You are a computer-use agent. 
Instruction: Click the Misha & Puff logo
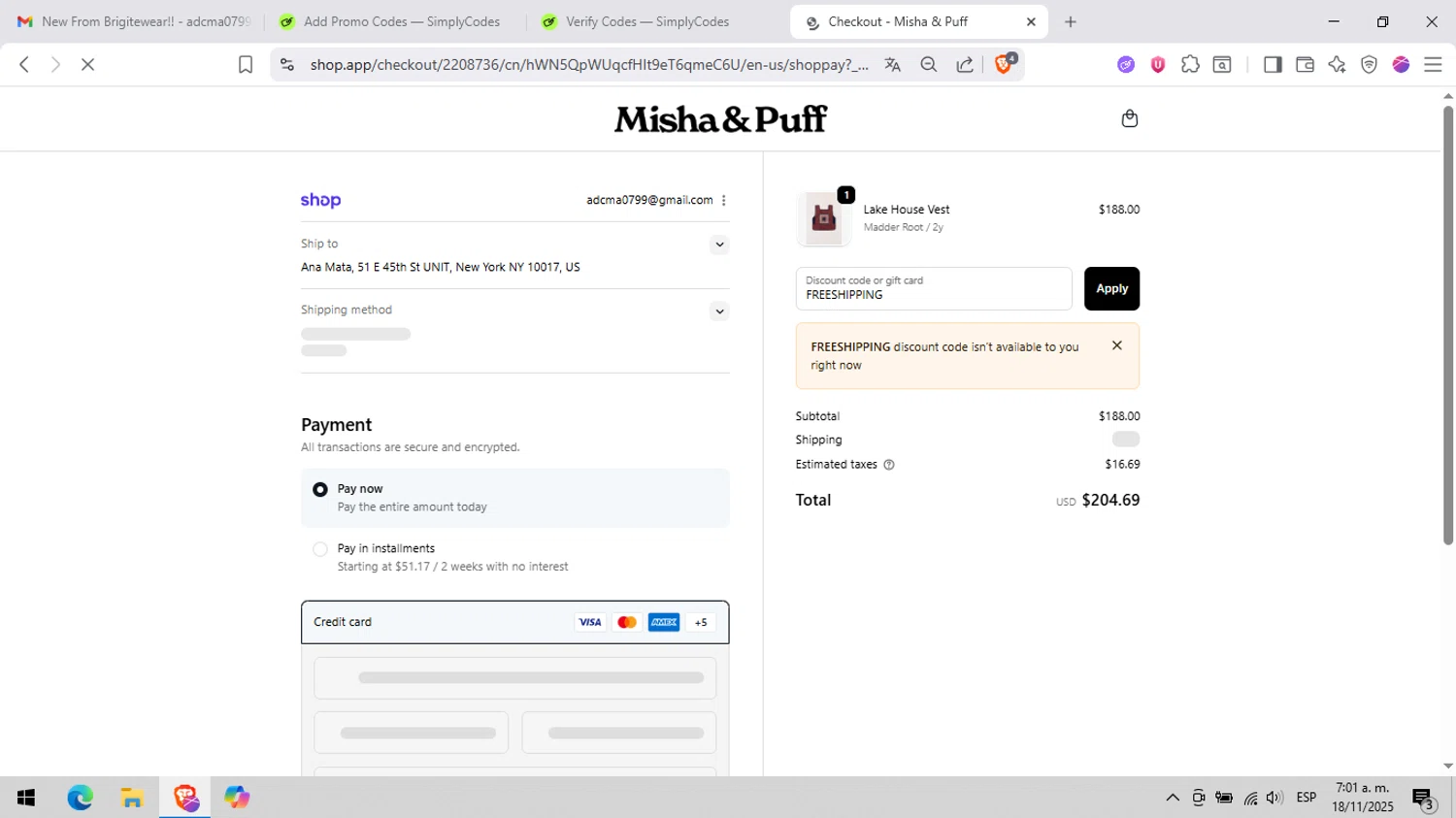pos(720,119)
